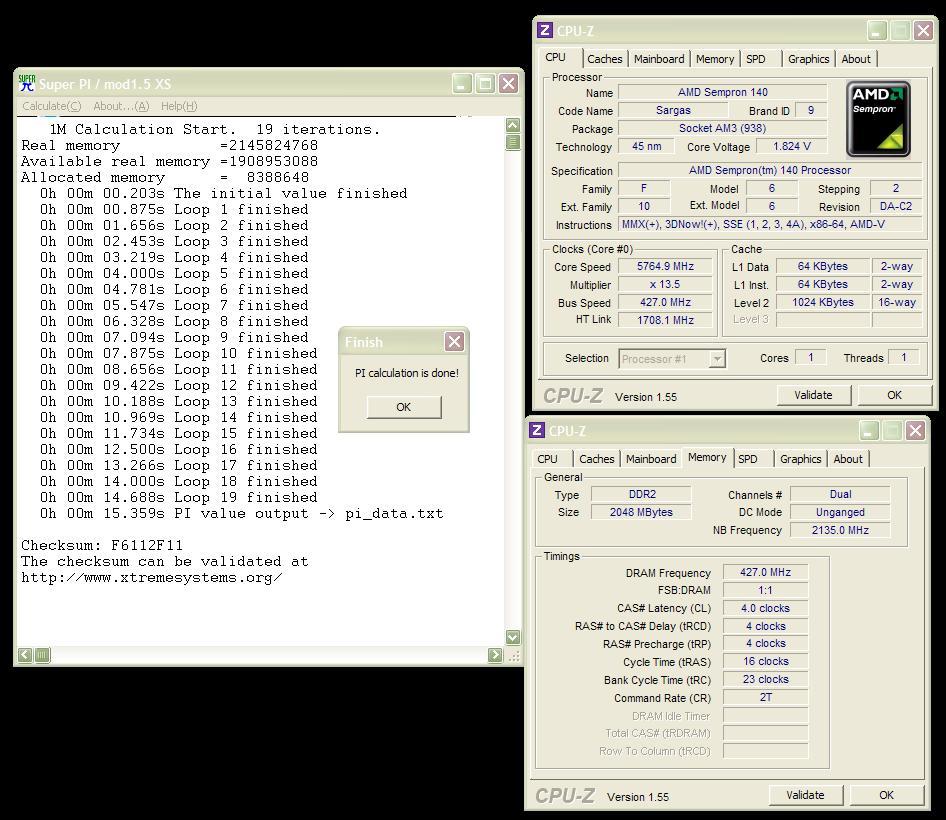Click the horizontal scrollbar thumb in Super PI
This screenshot has width=946, height=820.
pyautogui.click(x=42, y=655)
